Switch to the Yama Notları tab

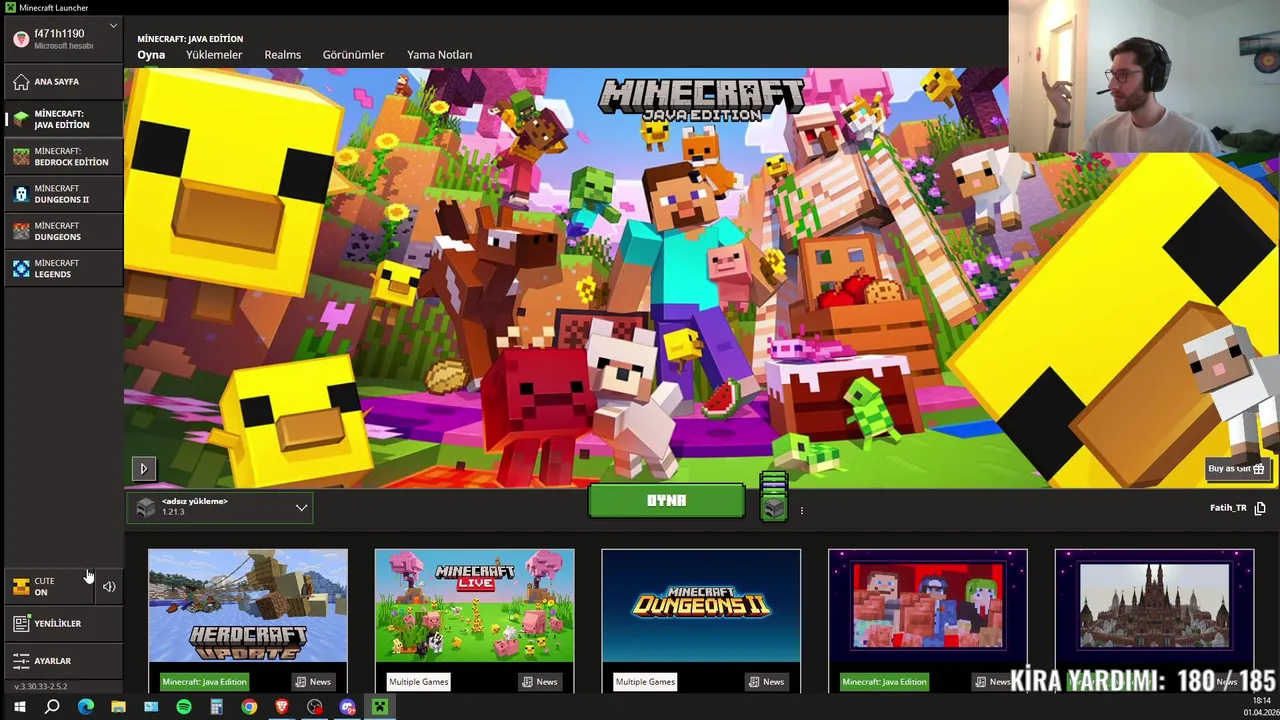coord(439,55)
